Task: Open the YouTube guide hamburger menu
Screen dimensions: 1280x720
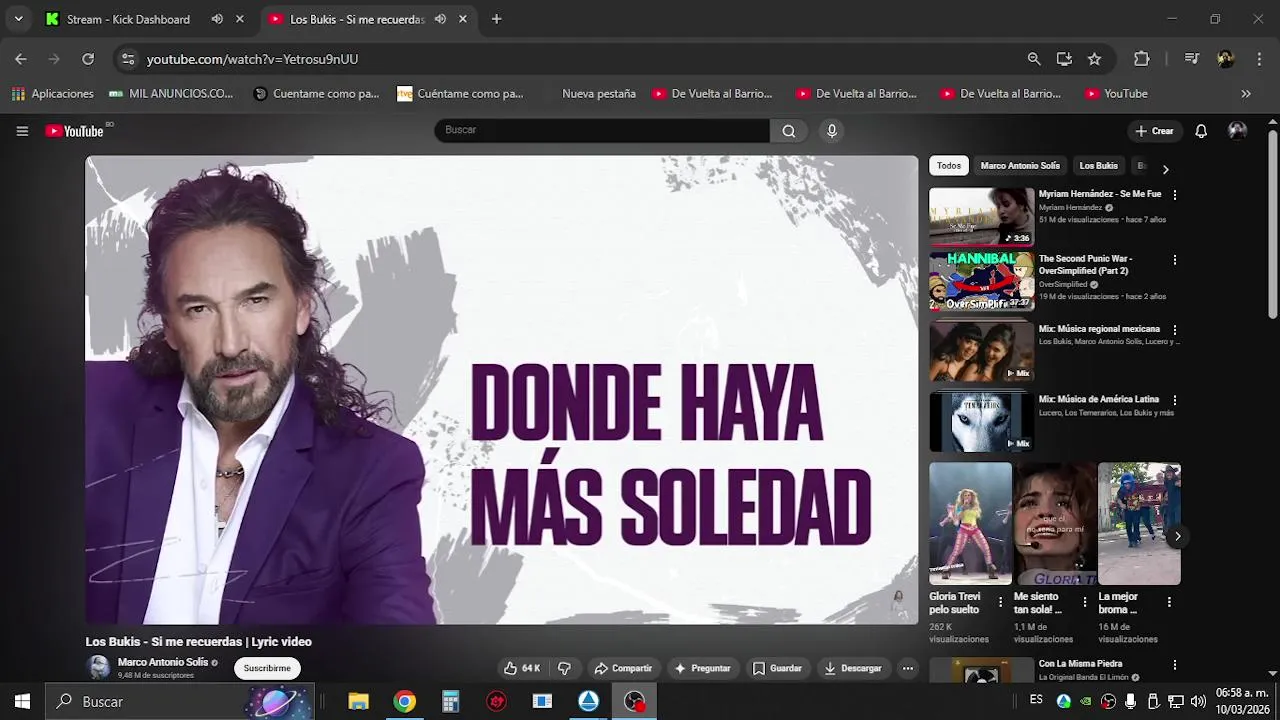Action: coord(22,131)
